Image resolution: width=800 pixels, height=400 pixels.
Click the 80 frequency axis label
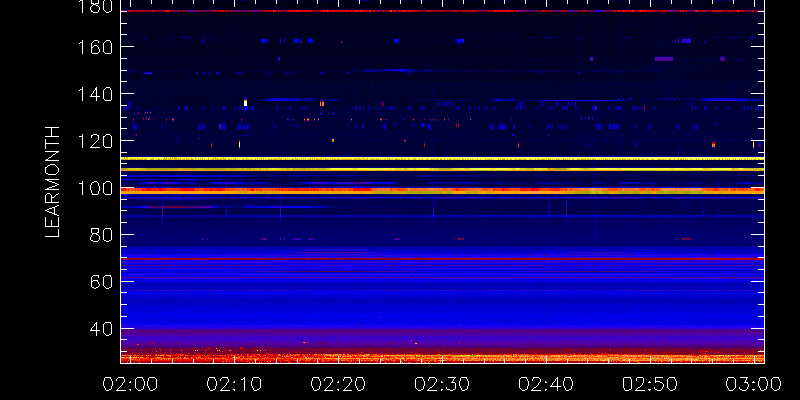(102, 235)
